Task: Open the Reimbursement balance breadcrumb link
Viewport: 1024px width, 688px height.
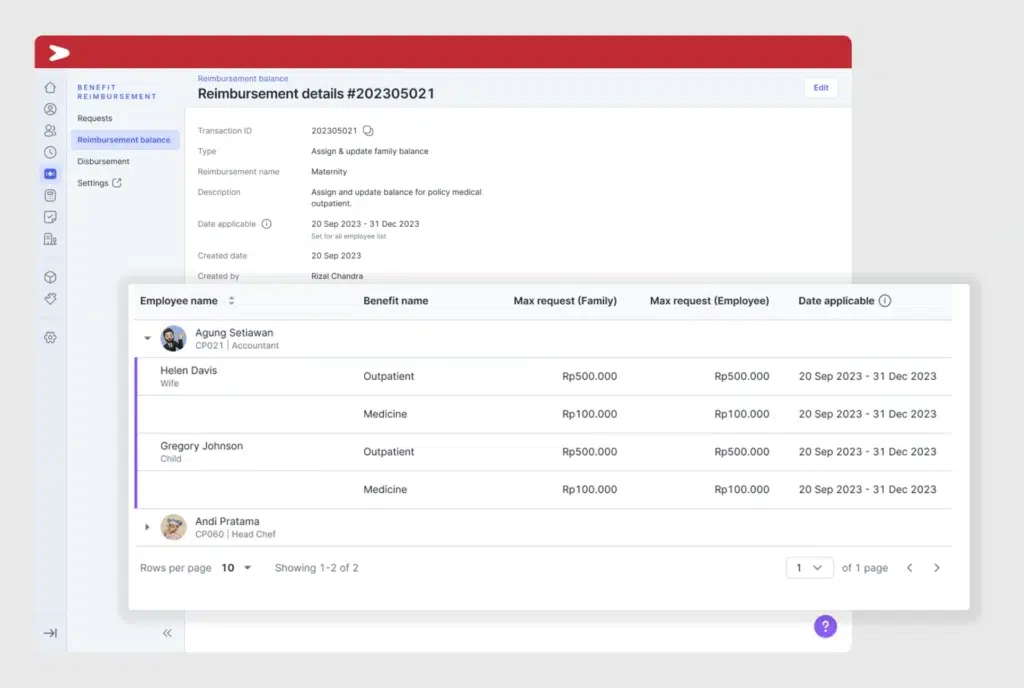Action: click(241, 78)
